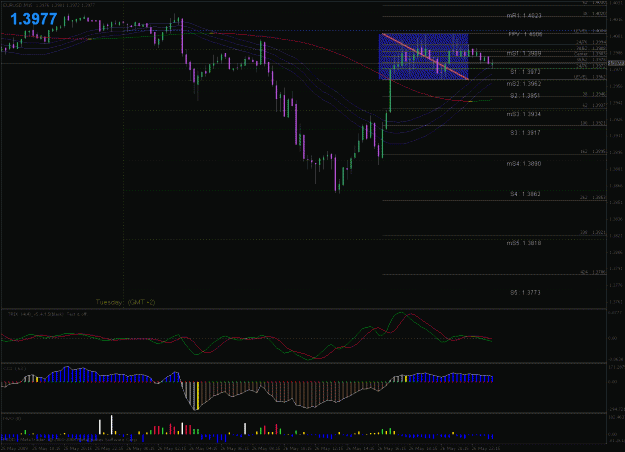Screen dimensions: 625x452
Task: Click the mS3: 1.3934 level label
Action: [524, 114]
